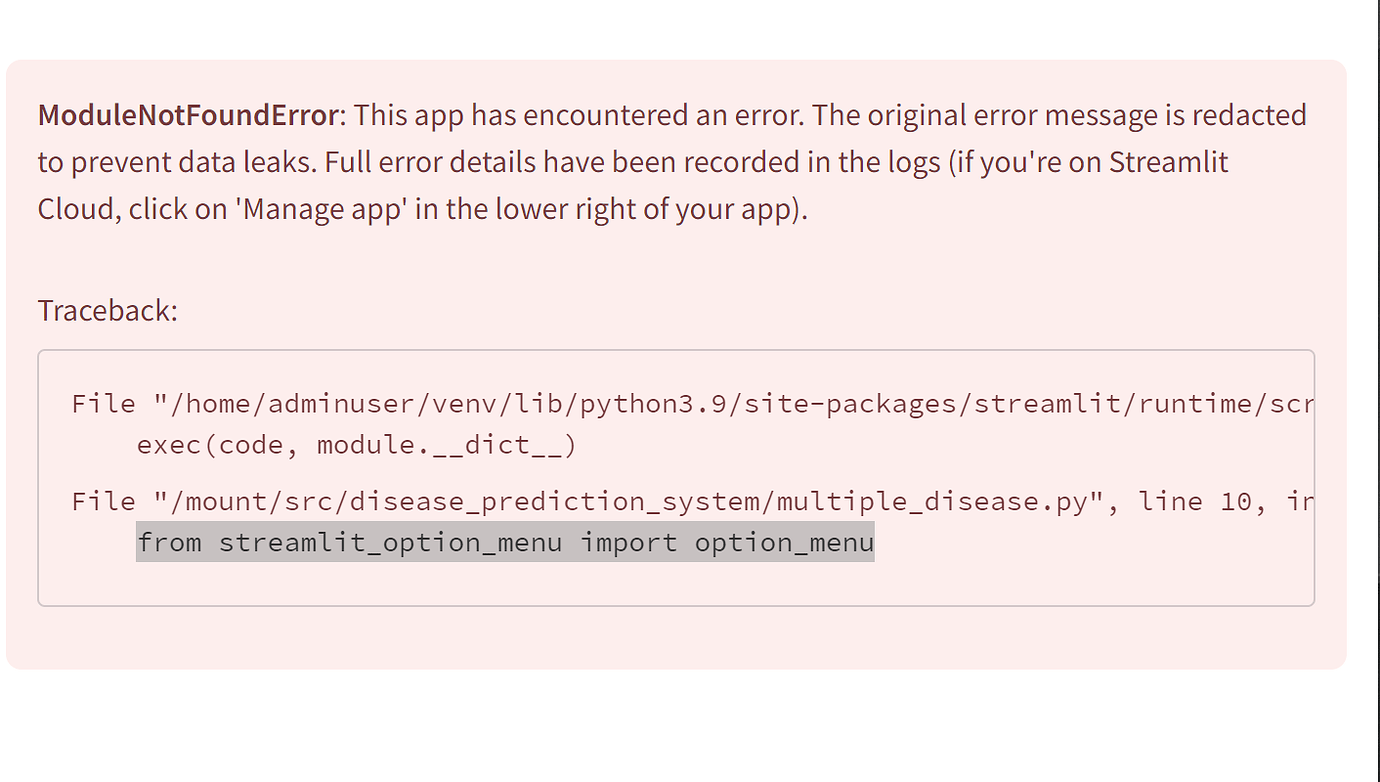Click 'line 10' in the traceback
The image size is (1380, 782).
click(x=1194, y=501)
